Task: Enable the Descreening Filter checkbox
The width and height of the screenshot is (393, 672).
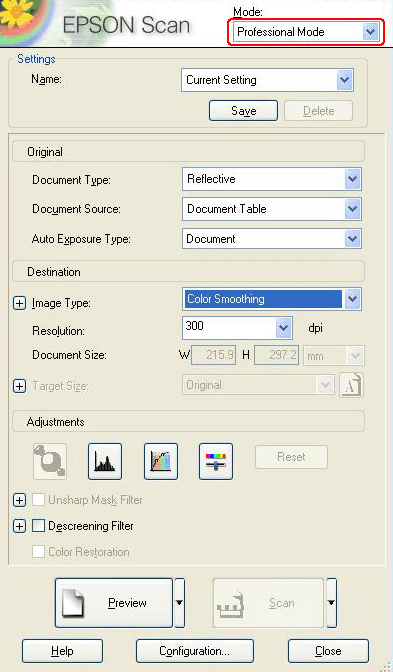Action: [x=39, y=526]
